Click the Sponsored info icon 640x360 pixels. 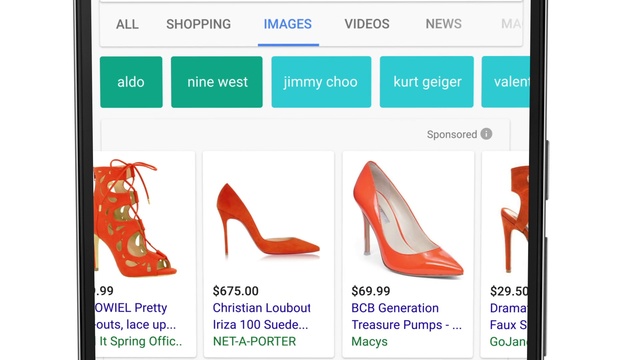click(486, 134)
